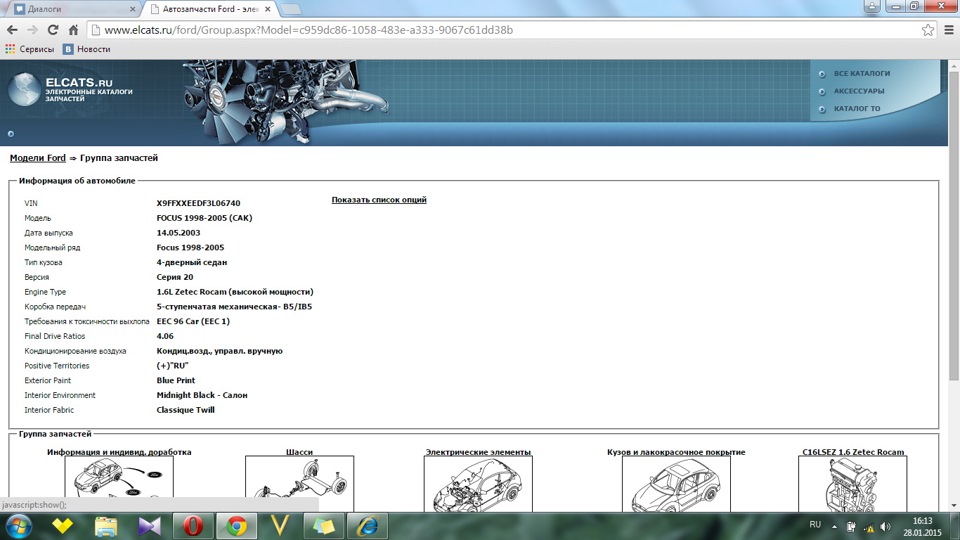Open File Explorer from taskbar
Screen dimensions: 960x540
coord(105,526)
